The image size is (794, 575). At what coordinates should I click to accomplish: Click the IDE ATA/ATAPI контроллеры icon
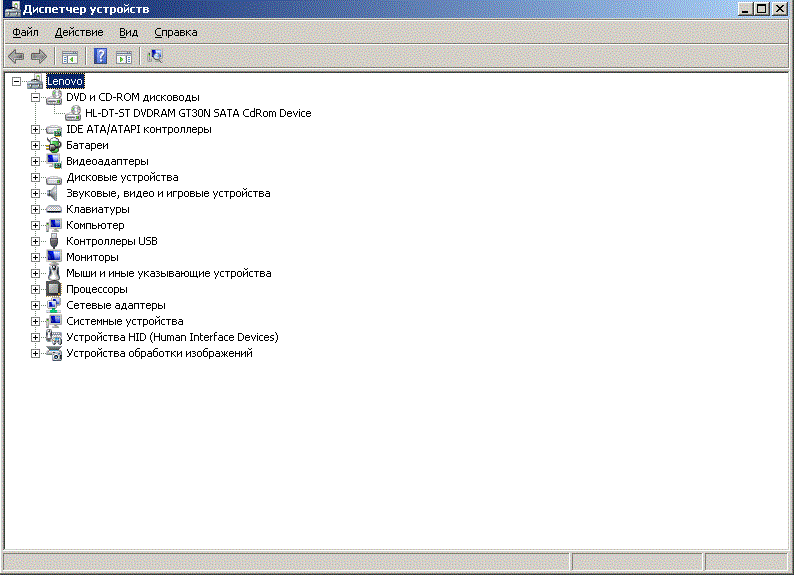pos(54,130)
